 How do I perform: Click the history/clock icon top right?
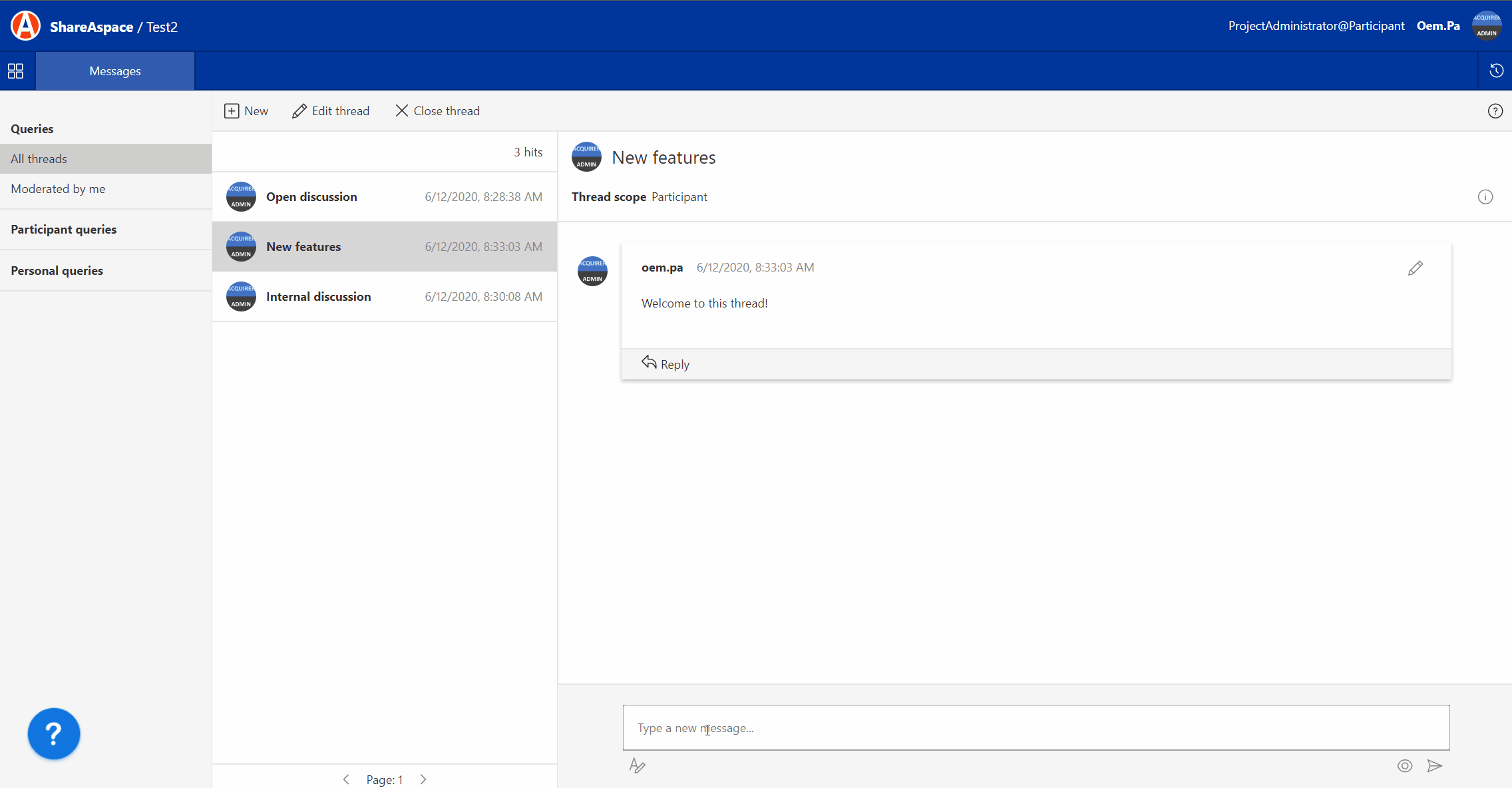coord(1497,70)
